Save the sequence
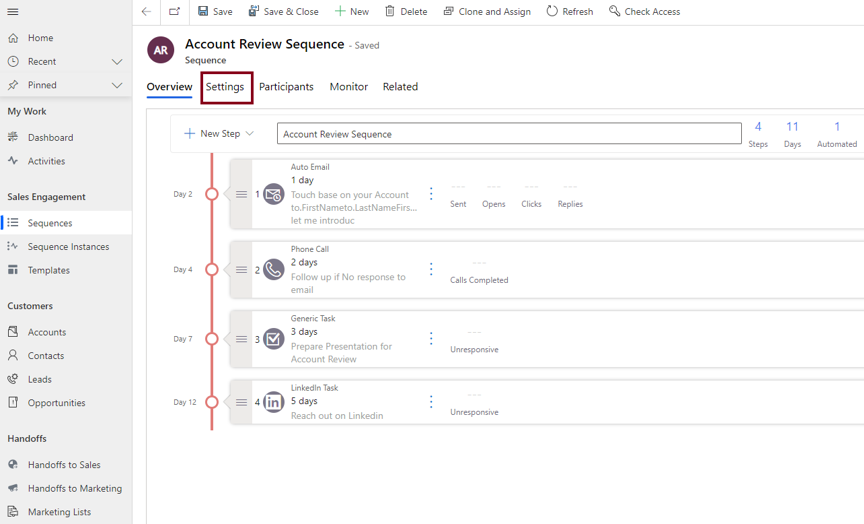This screenshot has width=864, height=524. pyautogui.click(x=215, y=12)
